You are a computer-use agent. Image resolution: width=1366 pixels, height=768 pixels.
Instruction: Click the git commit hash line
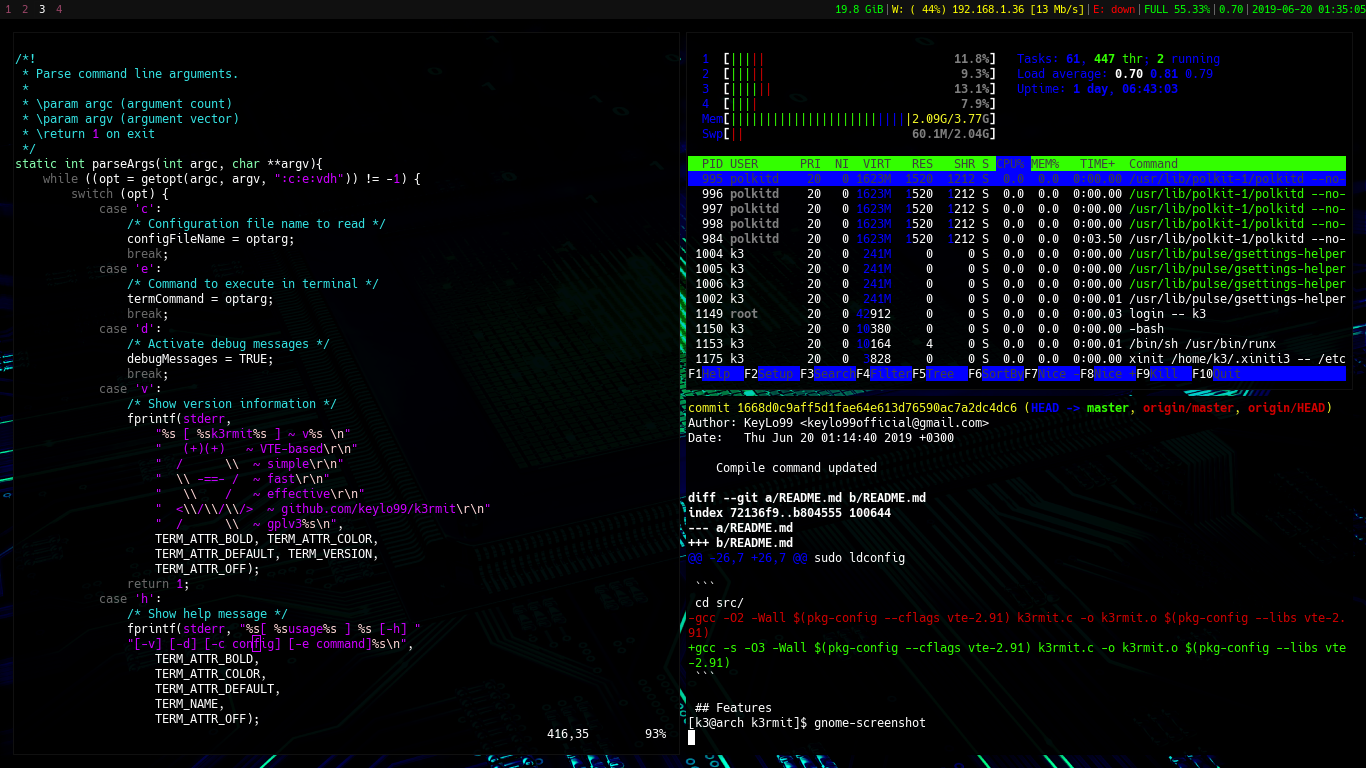click(1010, 408)
